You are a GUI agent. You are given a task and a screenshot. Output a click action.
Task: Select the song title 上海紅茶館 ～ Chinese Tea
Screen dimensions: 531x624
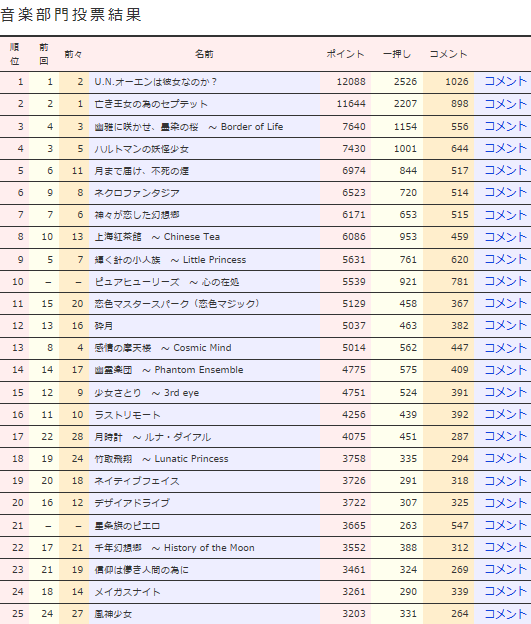[157, 237]
